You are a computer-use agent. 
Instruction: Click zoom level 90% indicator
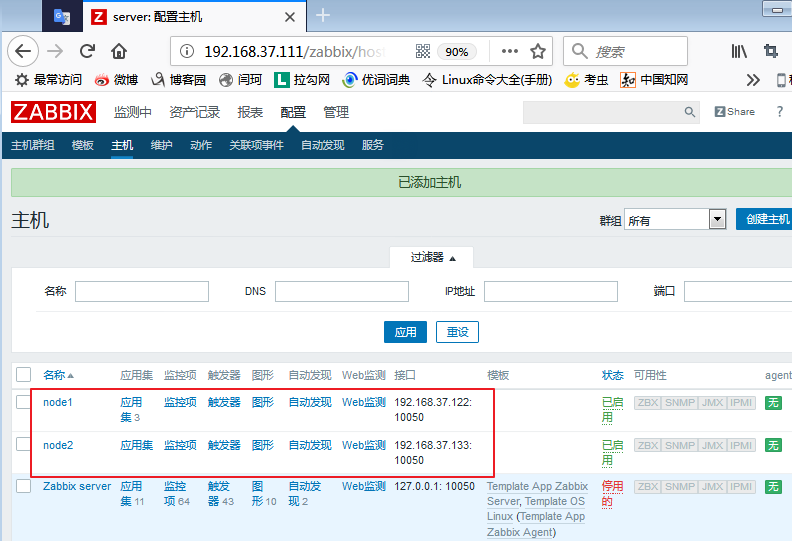457,52
